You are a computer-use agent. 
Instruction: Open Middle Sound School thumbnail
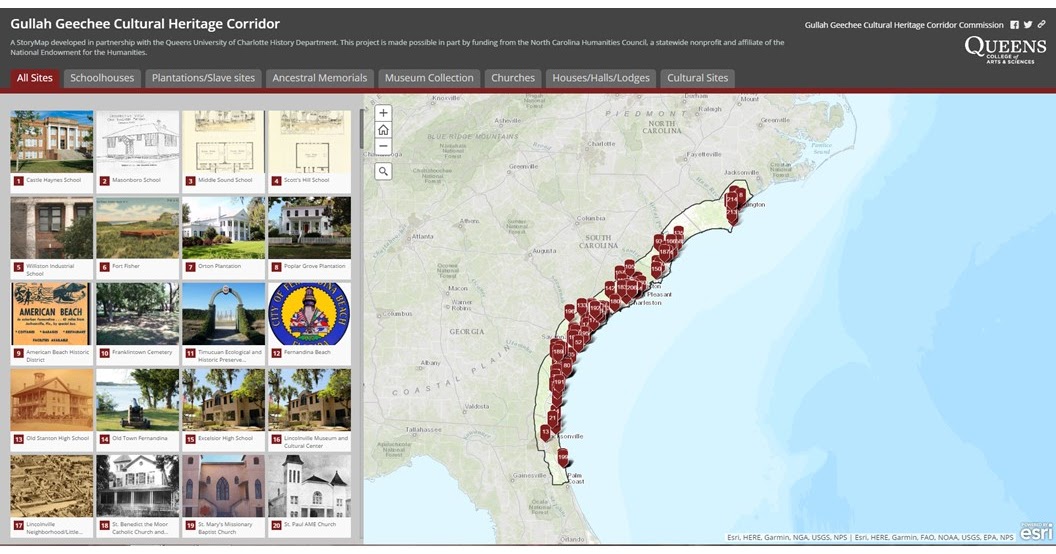[224, 151]
